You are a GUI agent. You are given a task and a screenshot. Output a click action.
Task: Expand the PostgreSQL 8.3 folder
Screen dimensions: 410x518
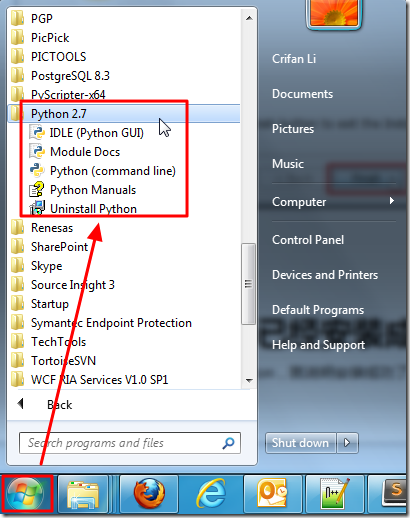(x=124, y=76)
